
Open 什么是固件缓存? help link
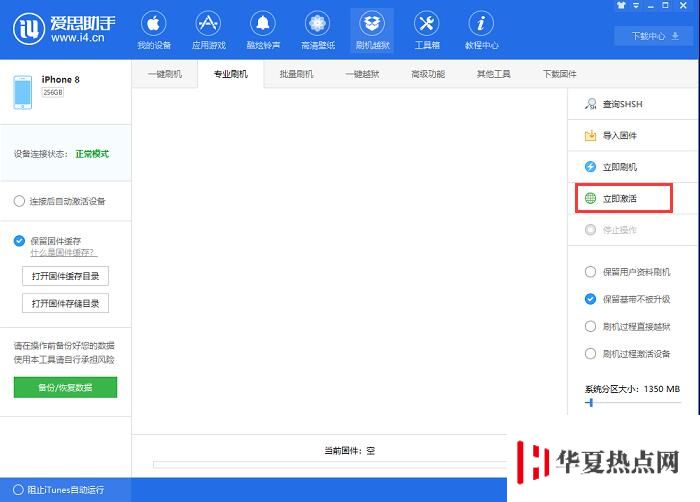(x=64, y=253)
